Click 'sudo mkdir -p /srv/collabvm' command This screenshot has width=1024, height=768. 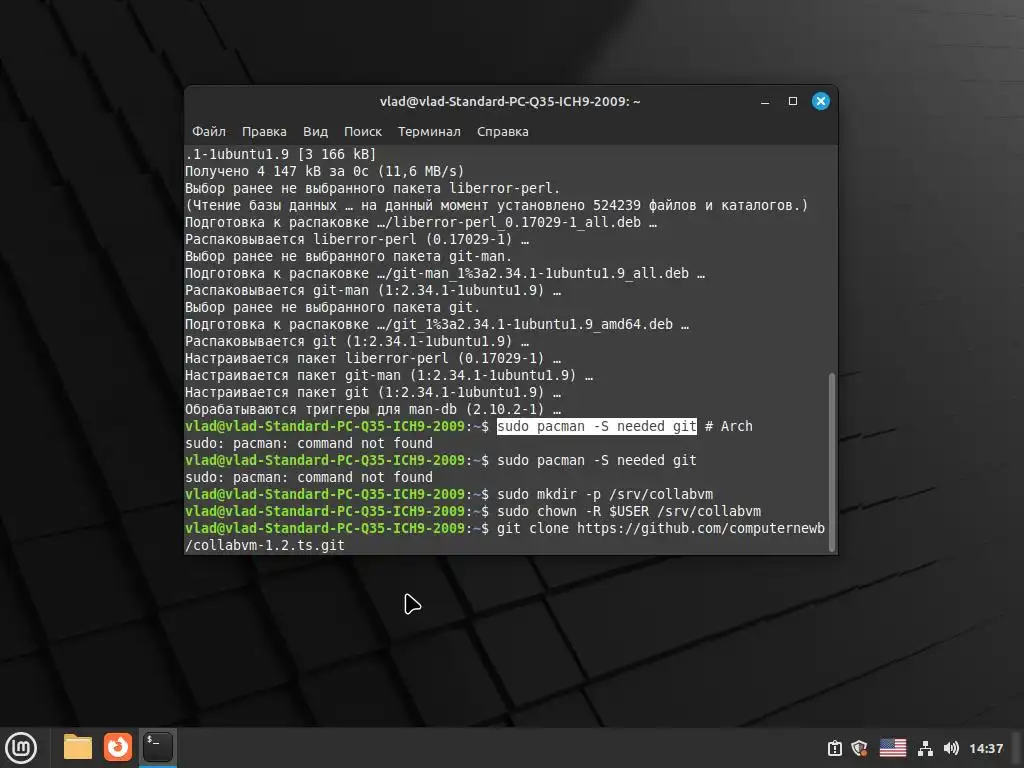[605, 494]
